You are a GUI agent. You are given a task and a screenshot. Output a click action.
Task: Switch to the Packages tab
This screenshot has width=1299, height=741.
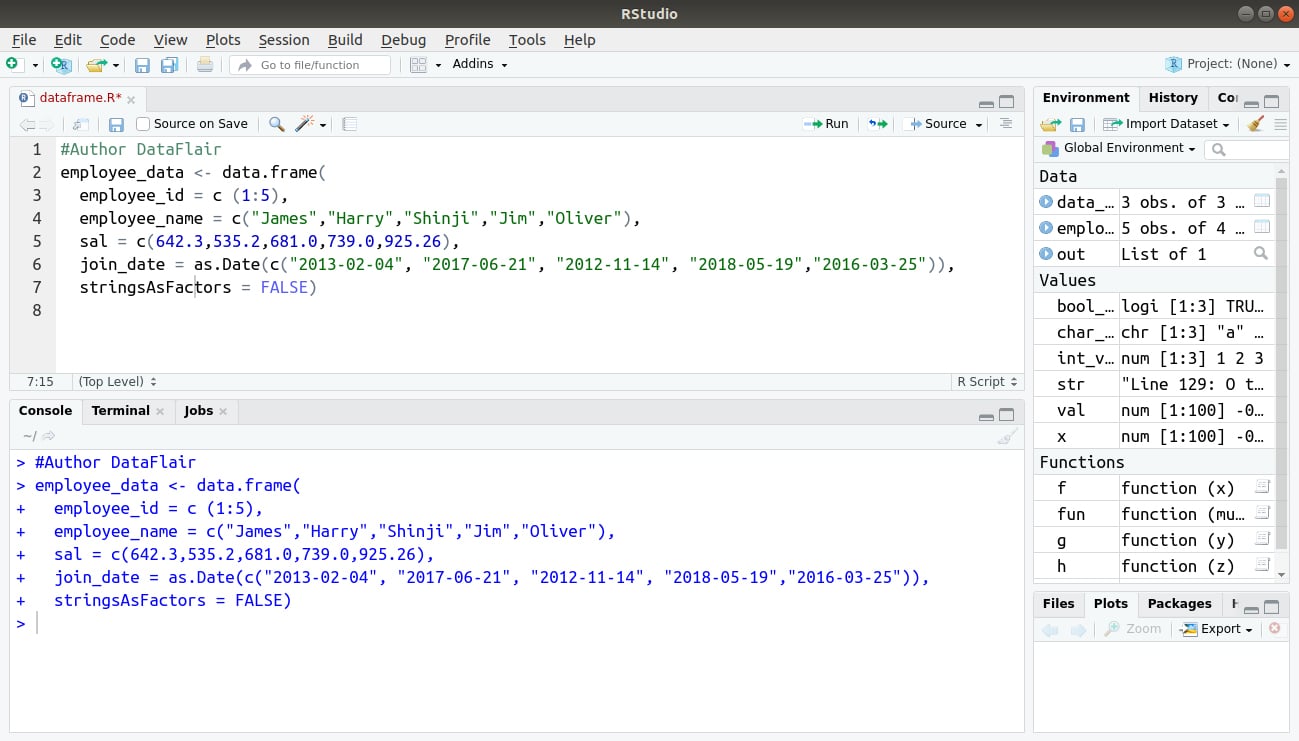point(1179,604)
